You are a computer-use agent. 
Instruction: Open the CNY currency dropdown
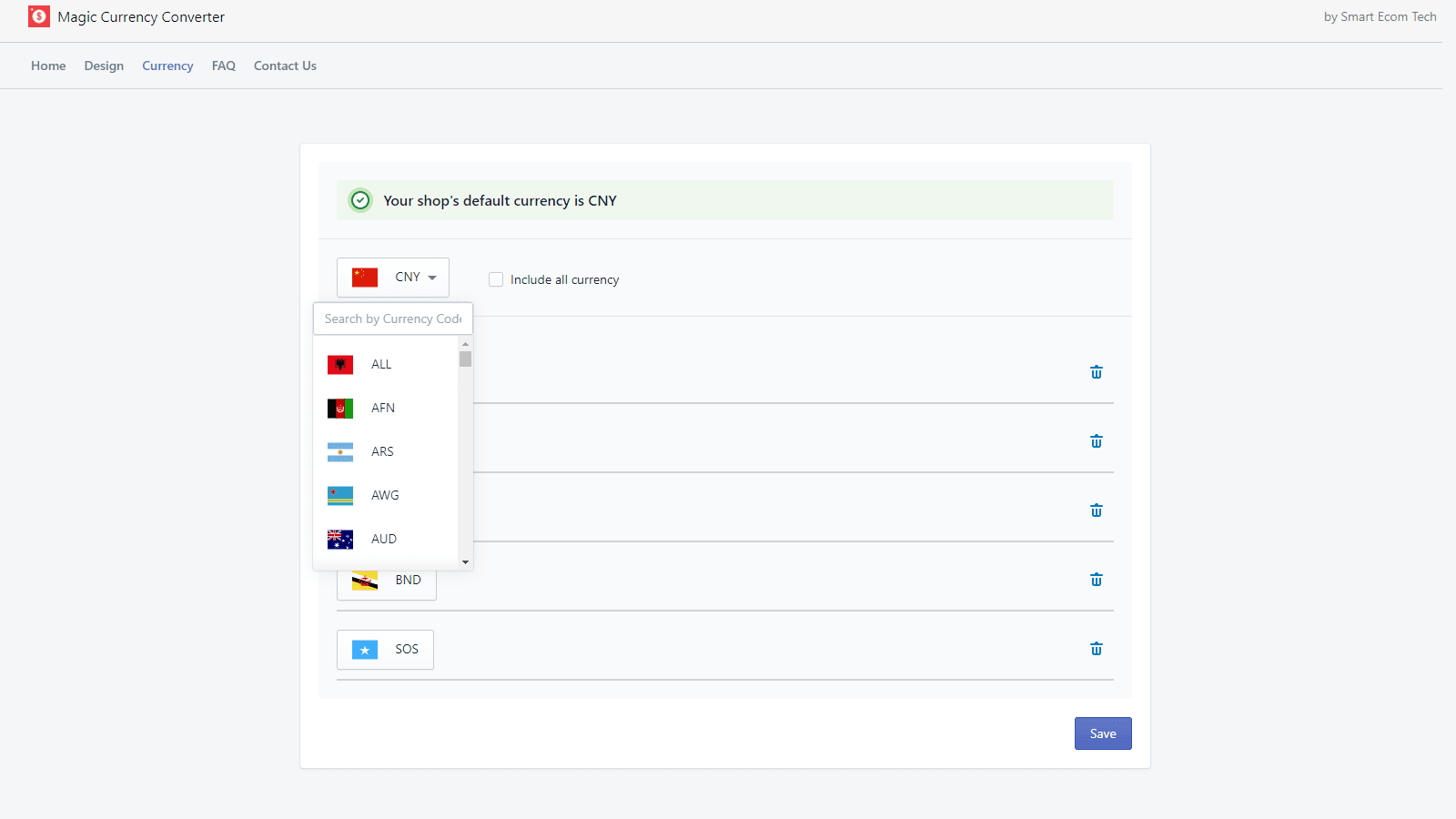(x=393, y=278)
